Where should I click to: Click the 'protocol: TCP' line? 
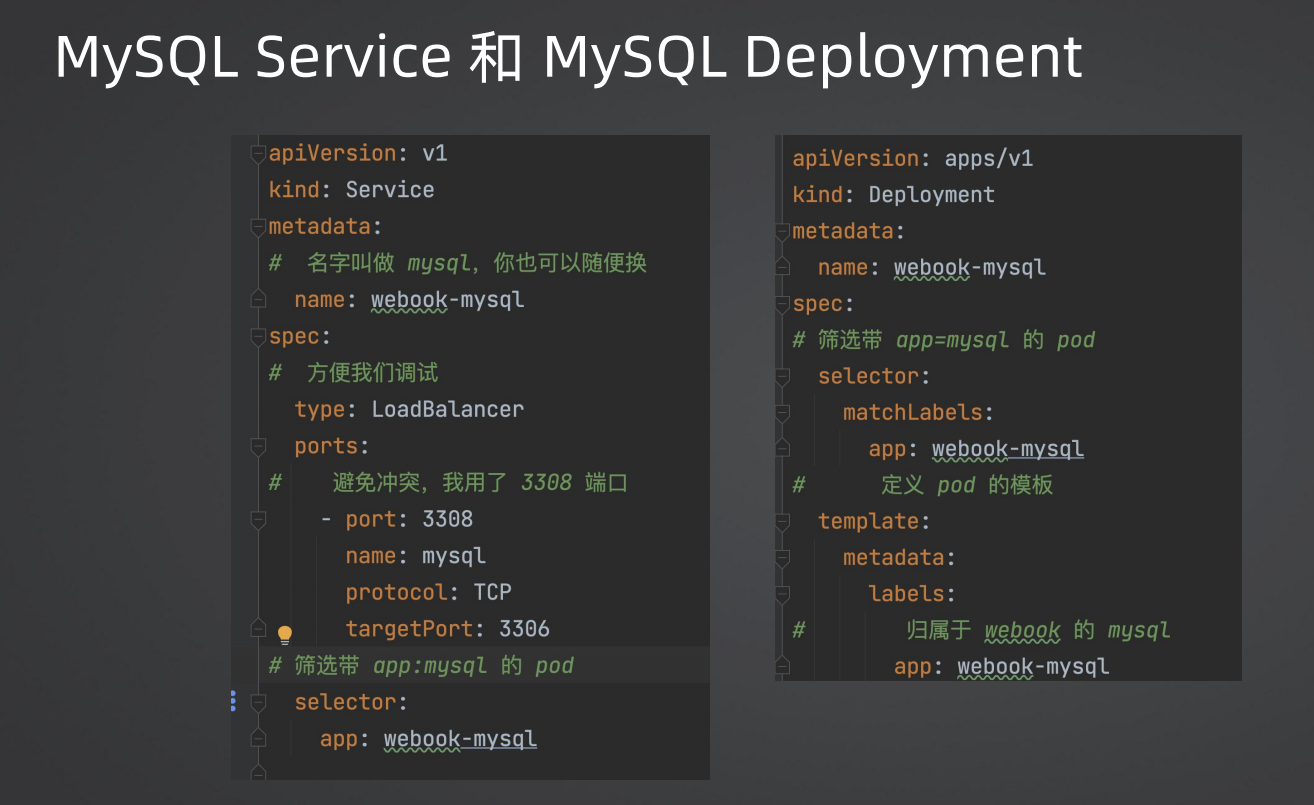pos(429,592)
